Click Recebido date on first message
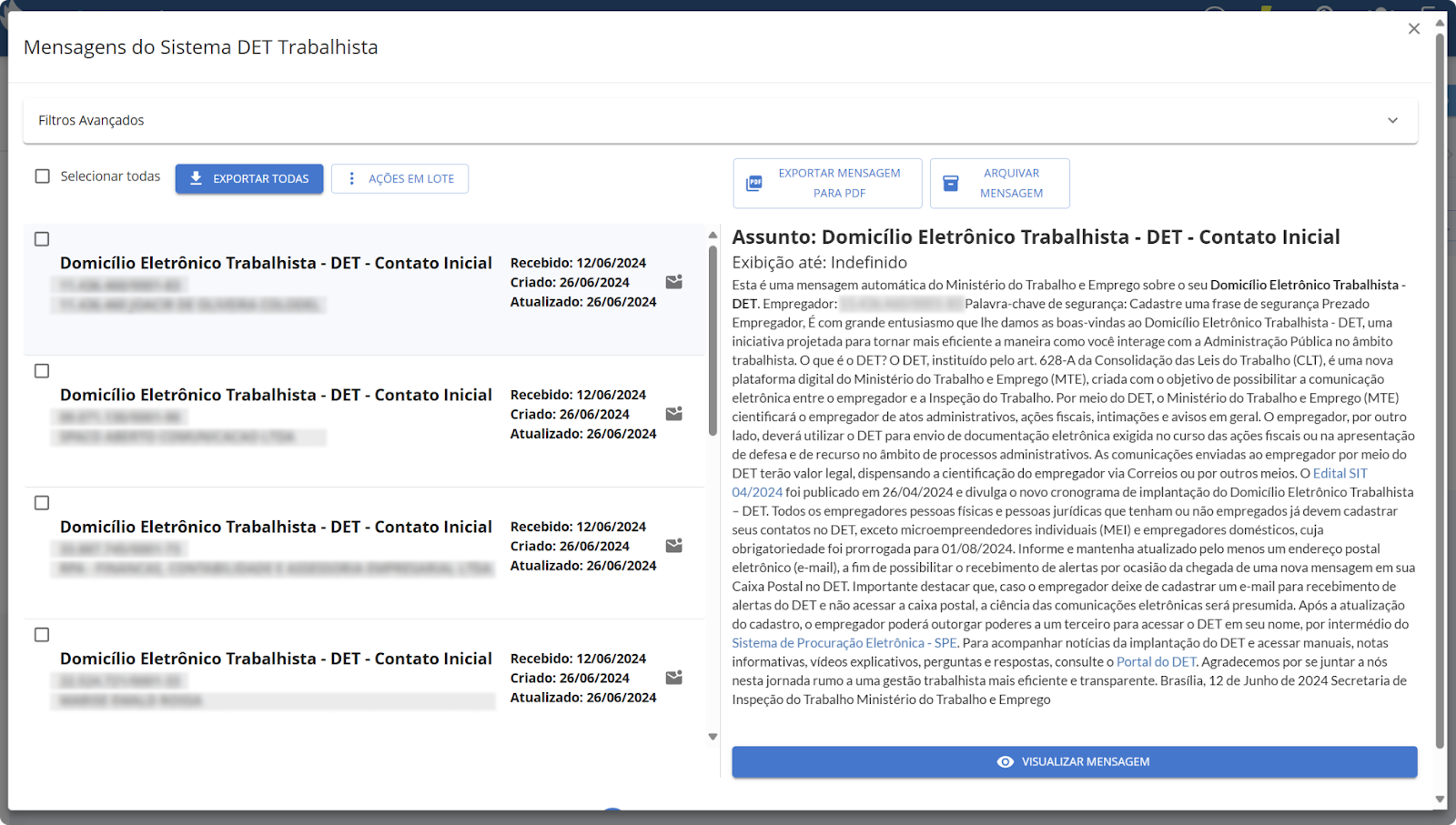Viewport: 1456px width, 825px height. pyautogui.click(x=578, y=263)
